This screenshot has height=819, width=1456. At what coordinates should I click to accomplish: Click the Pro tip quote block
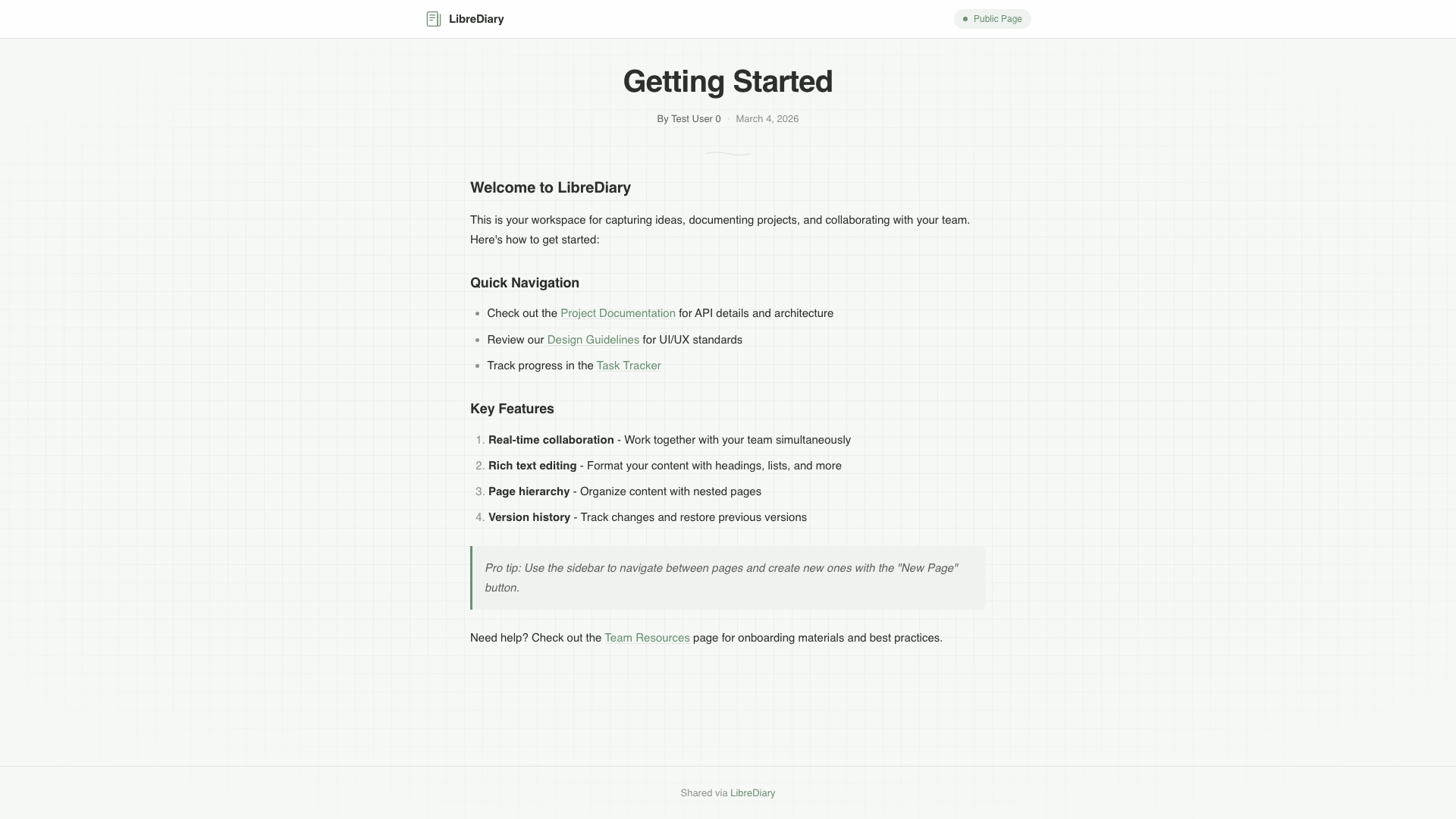coord(727,577)
